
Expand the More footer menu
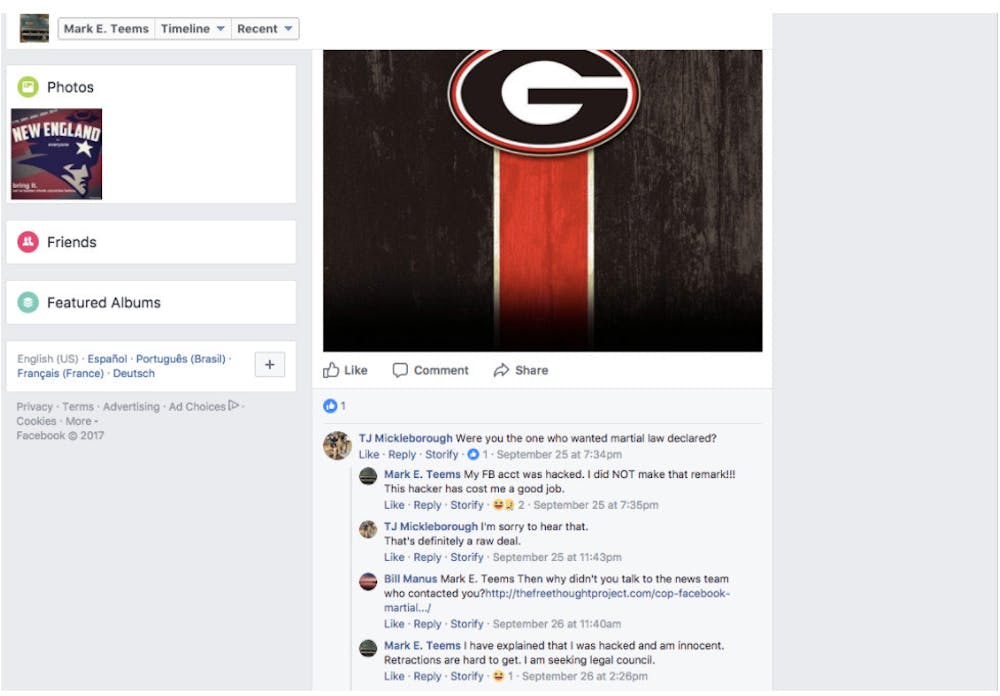coord(81,421)
